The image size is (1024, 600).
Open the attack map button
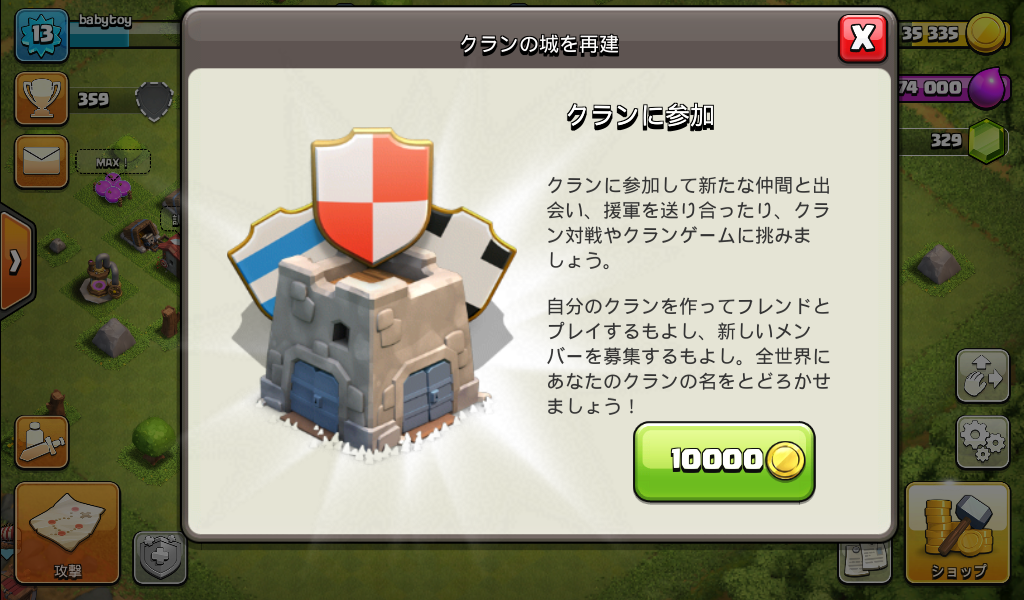[x=67, y=532]
